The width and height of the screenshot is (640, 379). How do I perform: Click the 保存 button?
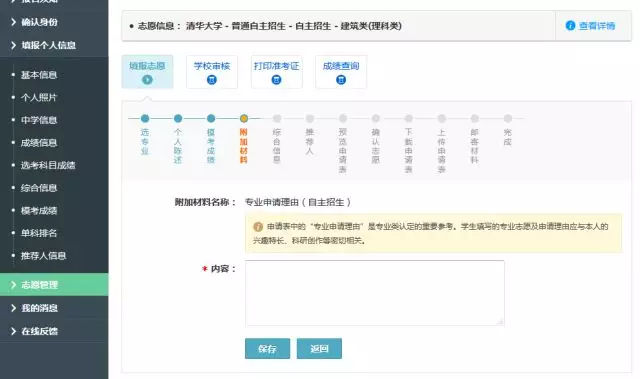267,348
